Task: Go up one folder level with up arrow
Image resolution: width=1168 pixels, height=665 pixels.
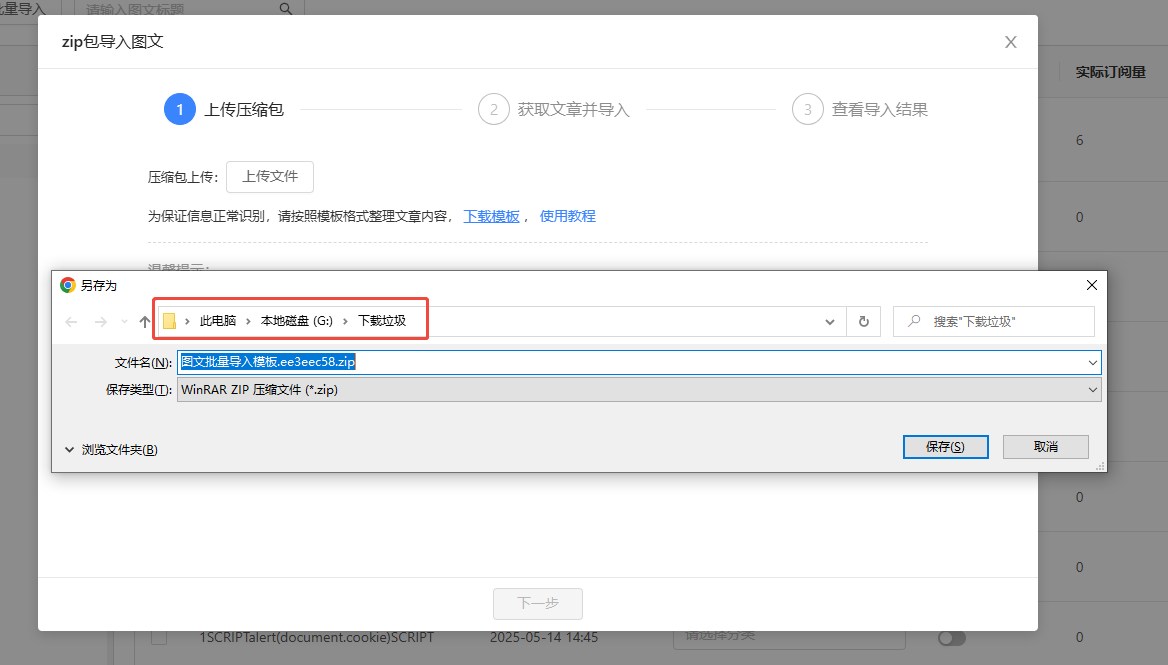Action: click(x=144, y=321)
